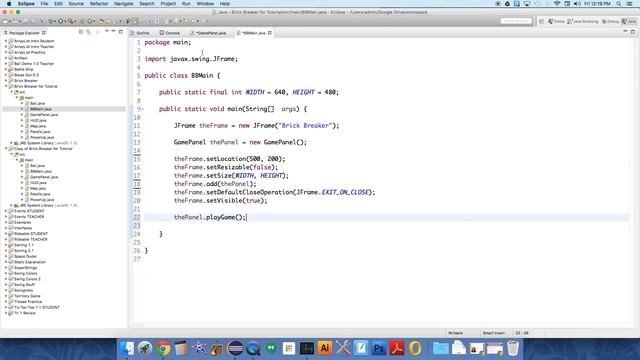Select the Static Explanation project
This screenshot has width=640, height=360.
pyautogui.click(x=29, y=262)
